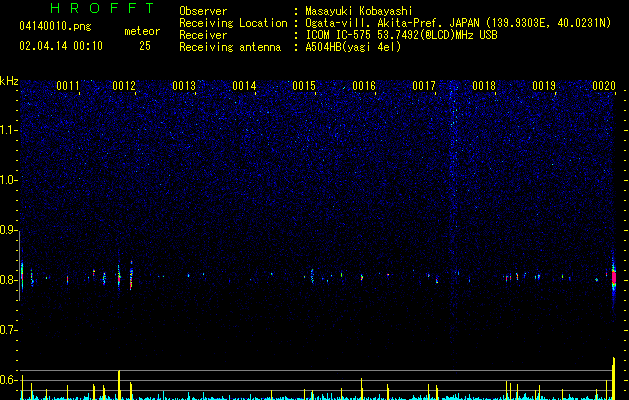Click the date stamp 02.04.14 00:10
This screenshot has width=629, height=400.
[61, 46]
